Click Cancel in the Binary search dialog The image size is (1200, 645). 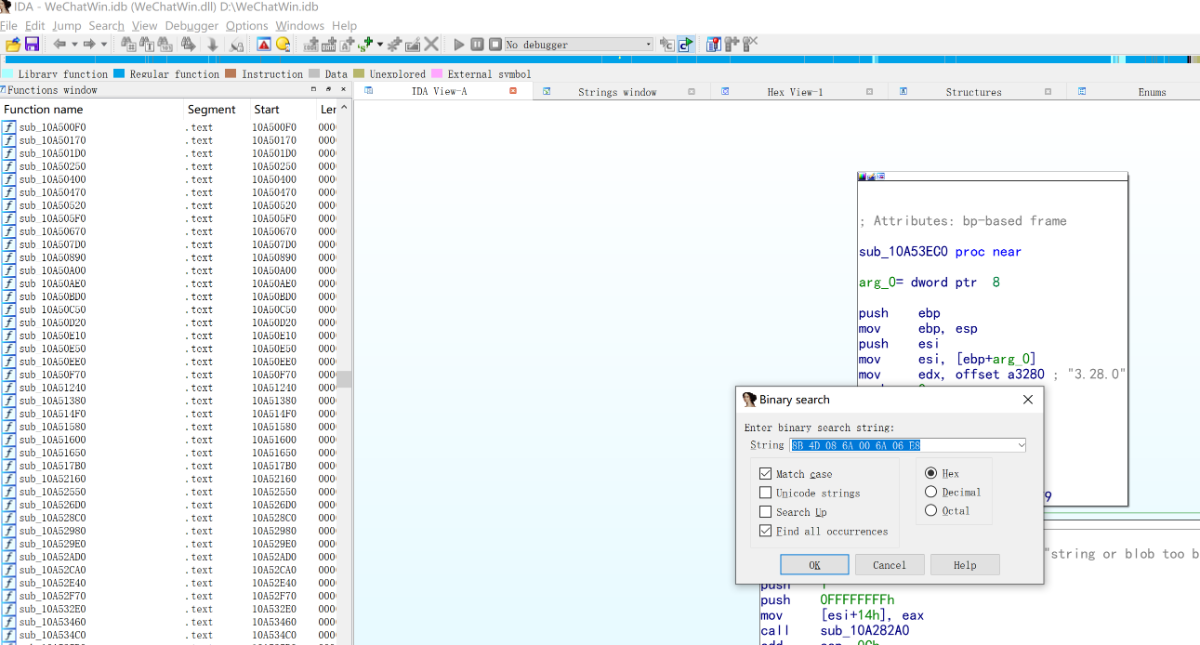[x=889, y=565]
